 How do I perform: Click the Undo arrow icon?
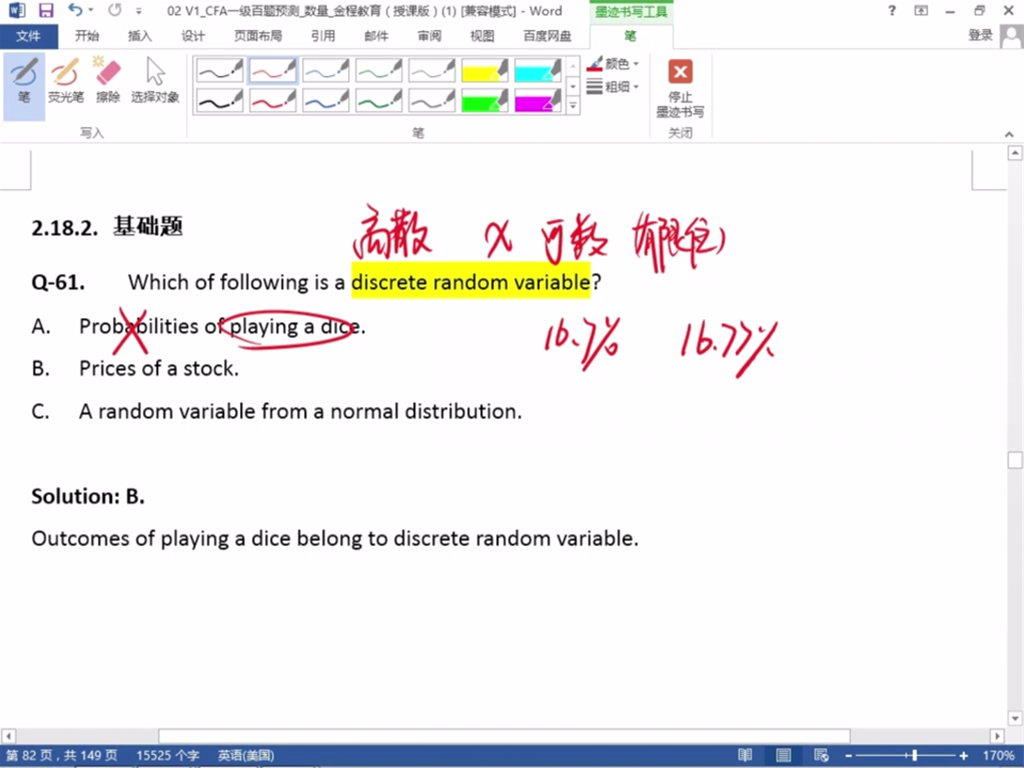pos(75,11)
